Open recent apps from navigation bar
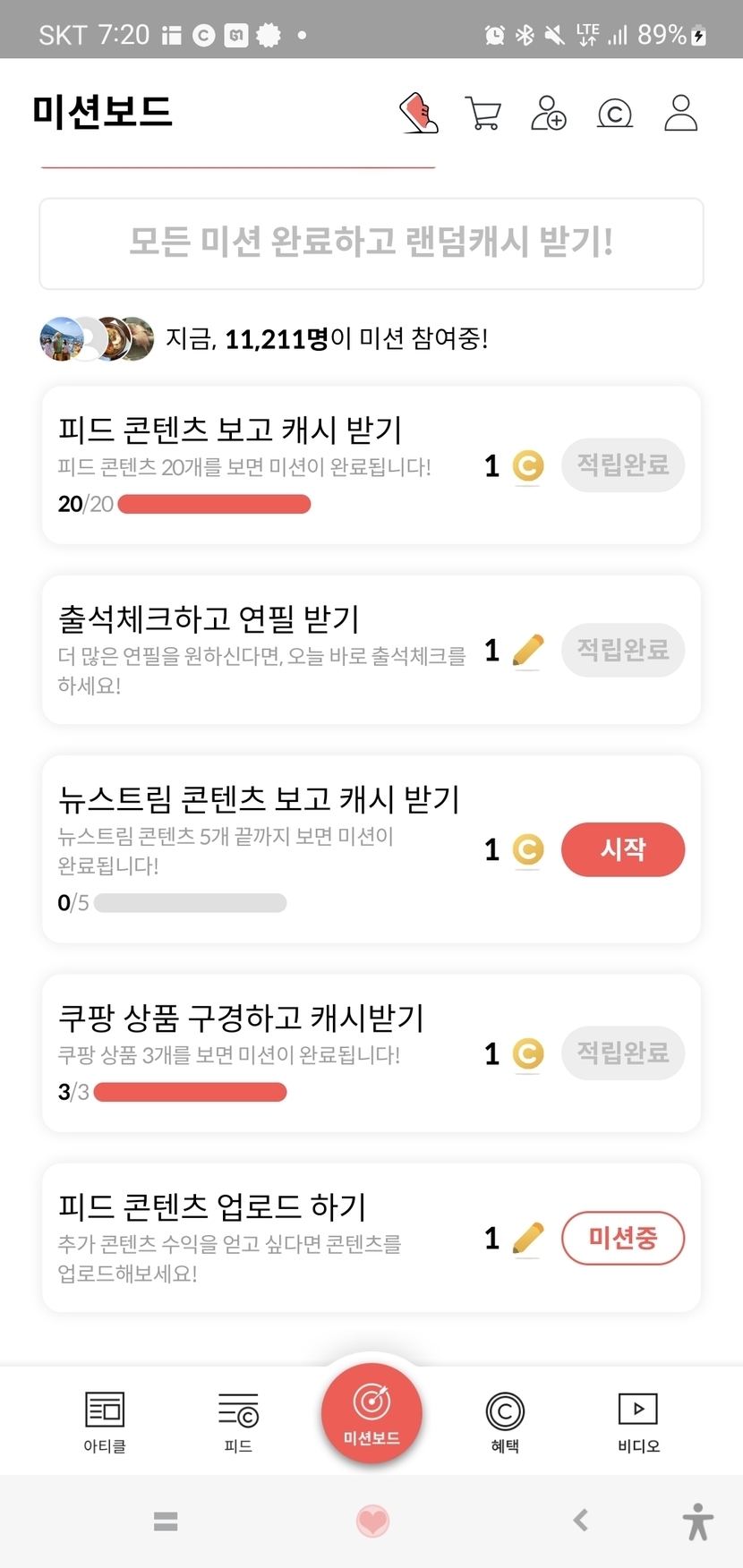This screenshot has width=743, height=1568. point(166,1521)
